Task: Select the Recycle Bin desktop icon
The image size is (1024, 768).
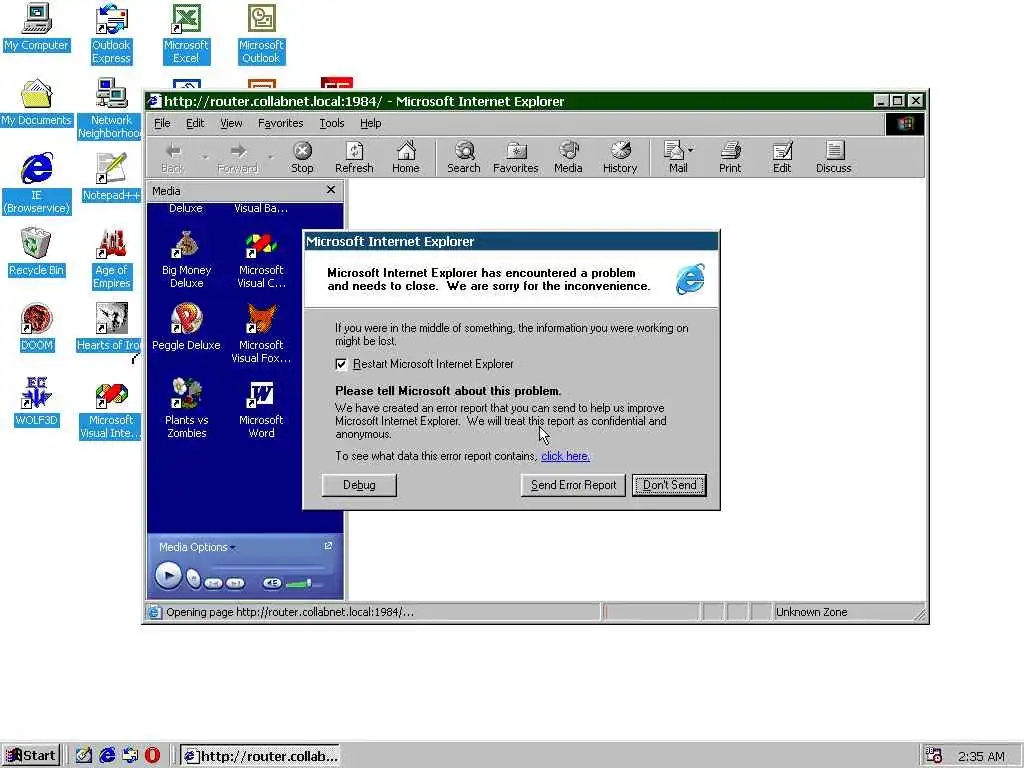Action: [x=36, y=253]
